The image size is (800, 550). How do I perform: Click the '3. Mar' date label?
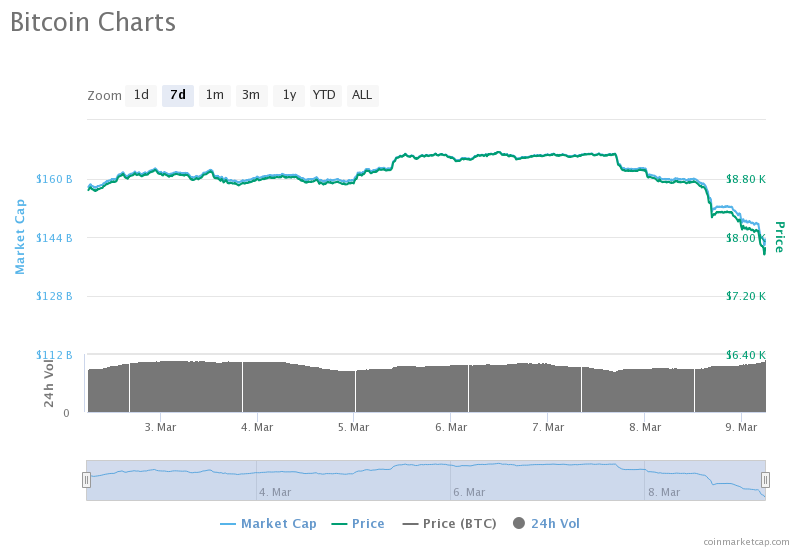click(x=160, y=428)
